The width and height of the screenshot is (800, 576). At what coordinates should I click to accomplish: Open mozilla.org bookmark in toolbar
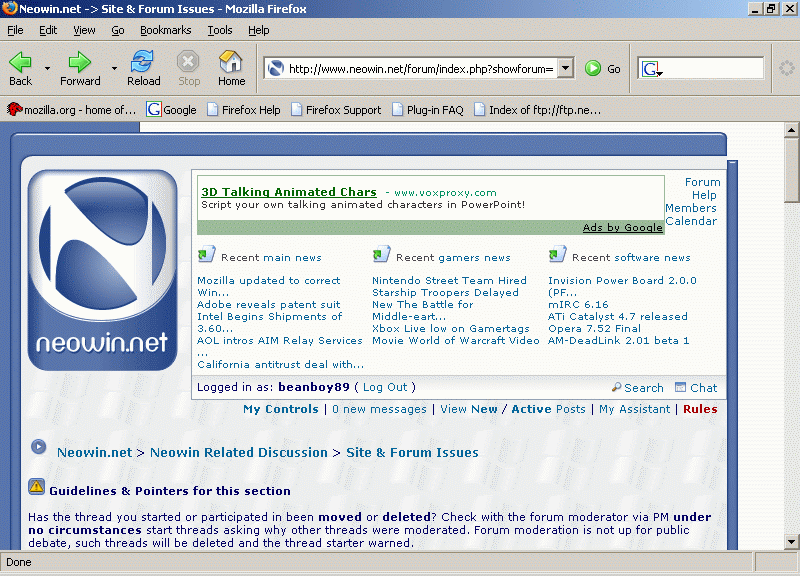click(x=72, y=110)
